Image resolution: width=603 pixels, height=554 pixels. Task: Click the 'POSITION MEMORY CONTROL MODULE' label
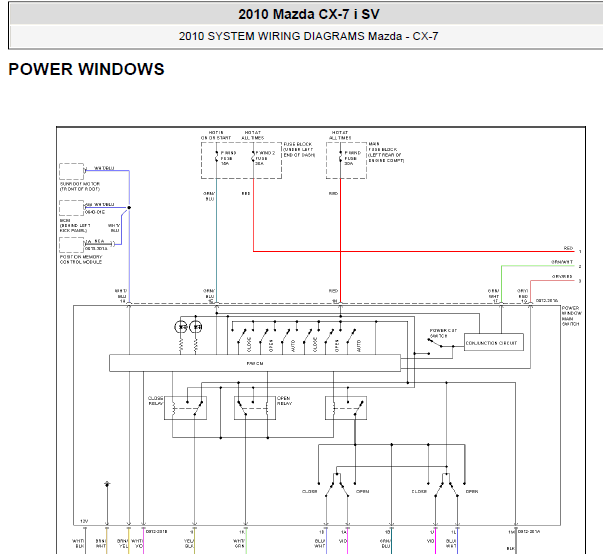(81, 260)
